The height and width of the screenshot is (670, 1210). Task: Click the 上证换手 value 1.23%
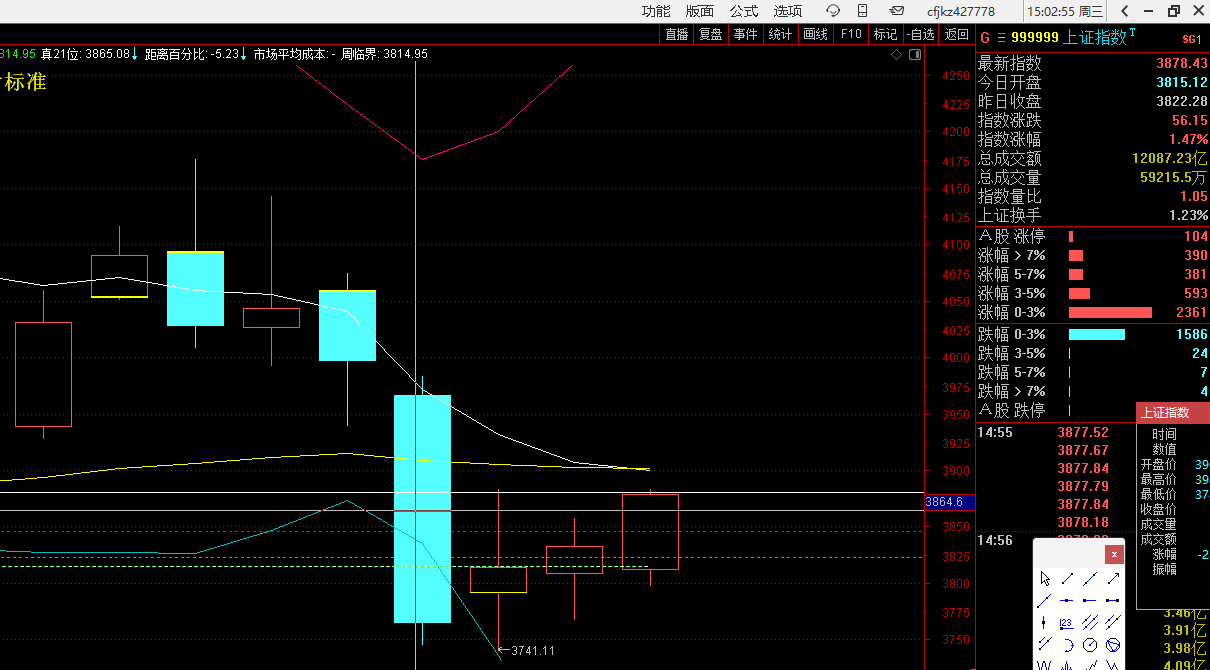[1188, 215]
